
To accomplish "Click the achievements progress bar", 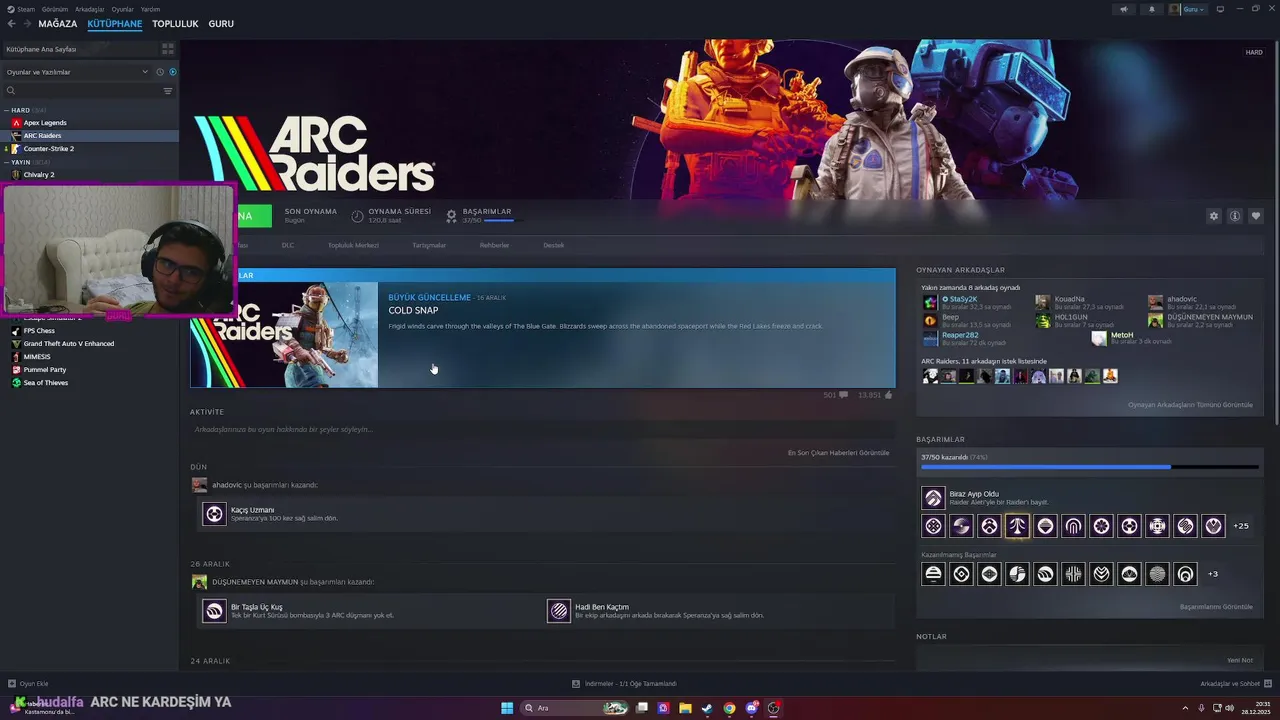I will (x=1089, y=467).
